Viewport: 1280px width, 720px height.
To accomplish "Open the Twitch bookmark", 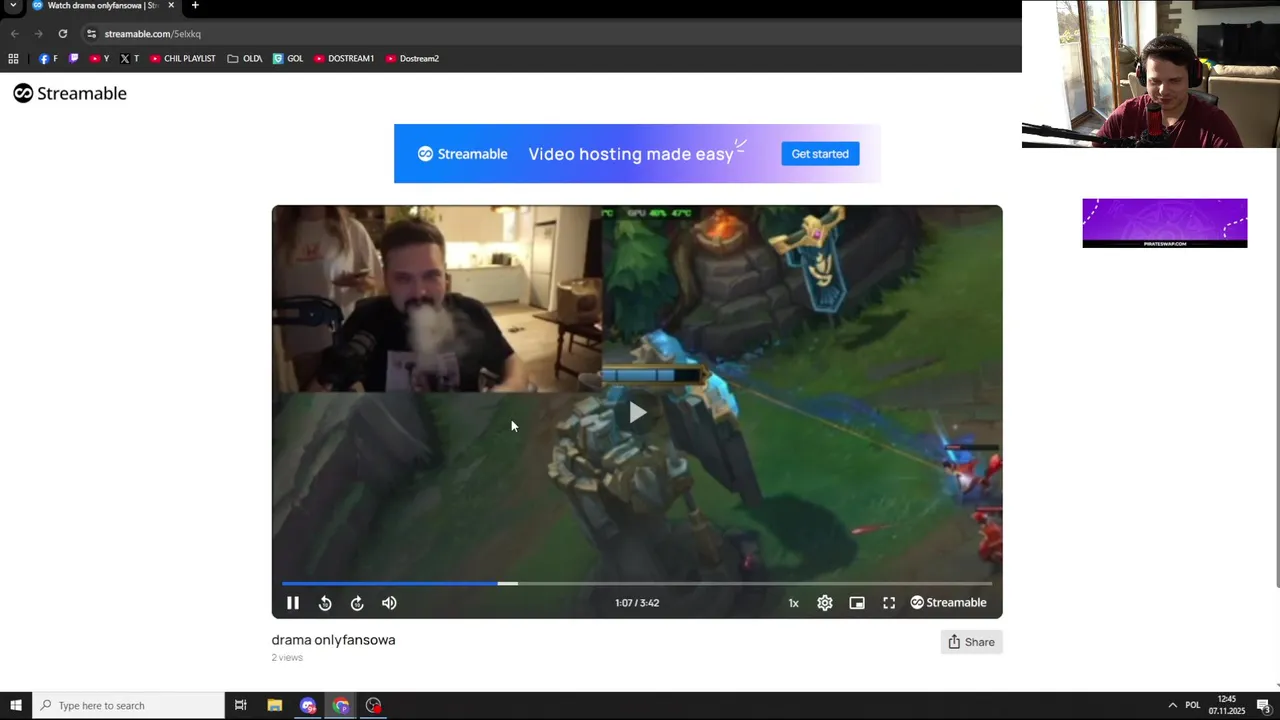I will [x=73, y=59].
